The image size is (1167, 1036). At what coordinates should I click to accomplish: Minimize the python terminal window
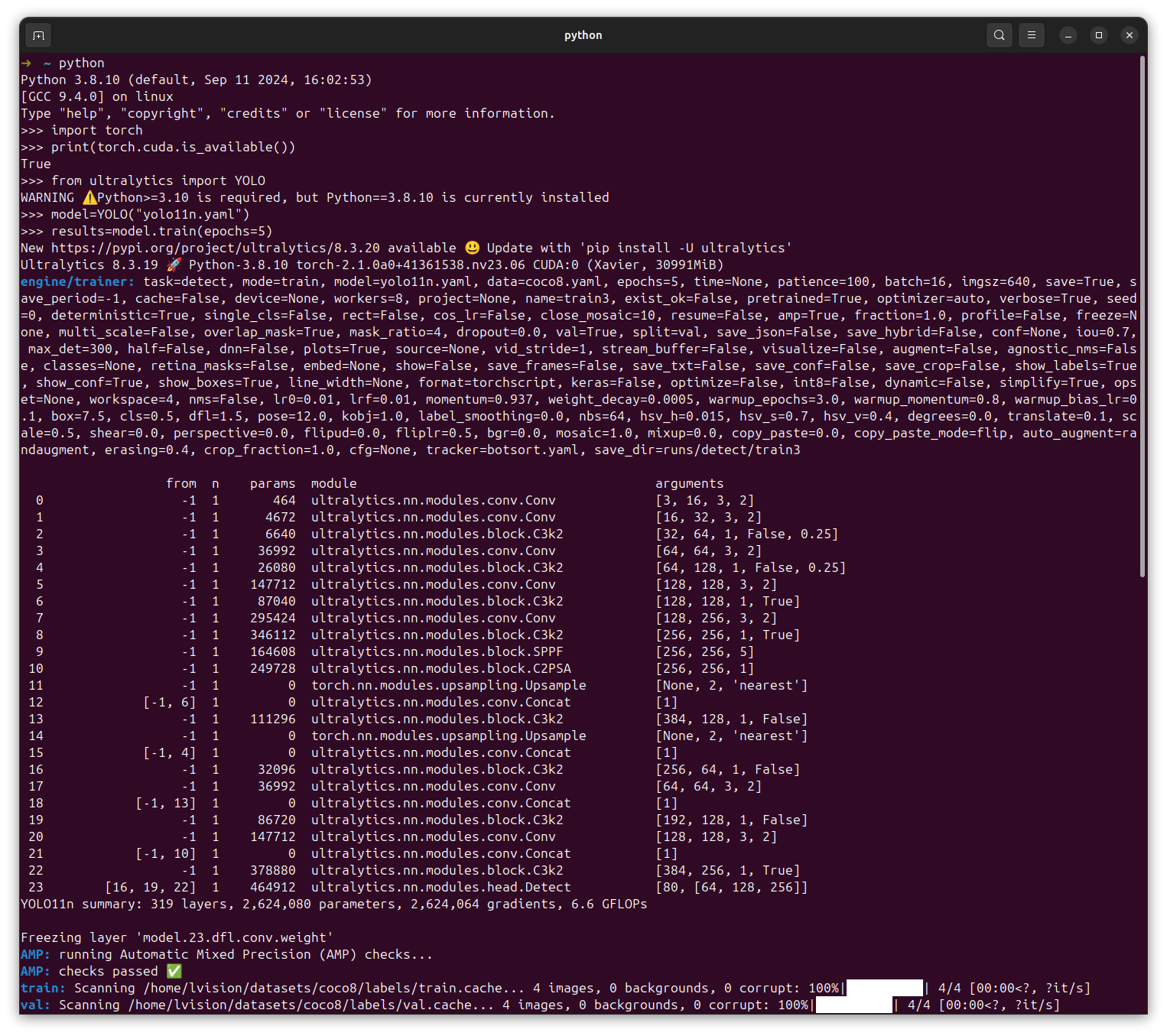pyautogui.click(x=1068, y=35)
